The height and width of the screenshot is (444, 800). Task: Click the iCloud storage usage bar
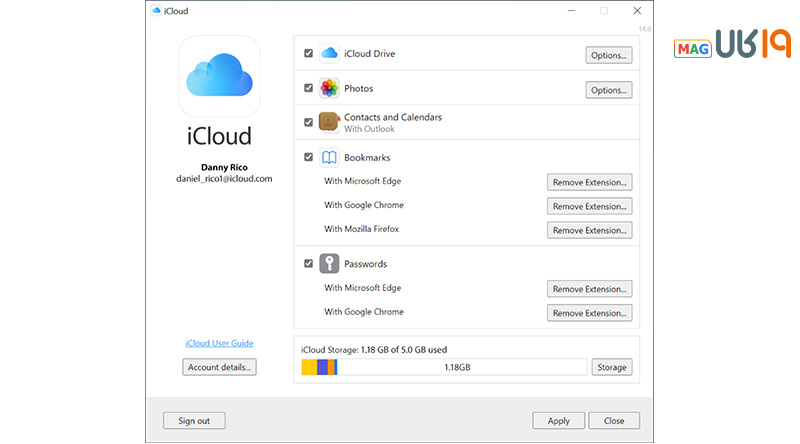(x=443, y=367)
